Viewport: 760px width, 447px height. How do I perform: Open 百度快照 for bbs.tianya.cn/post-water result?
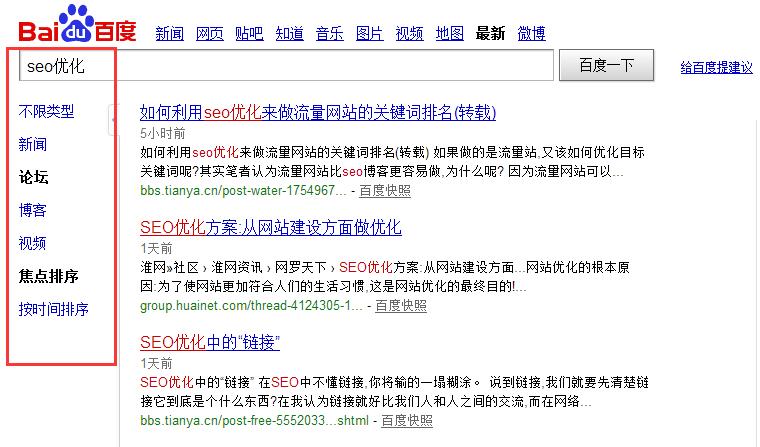(x=385, y=191)
